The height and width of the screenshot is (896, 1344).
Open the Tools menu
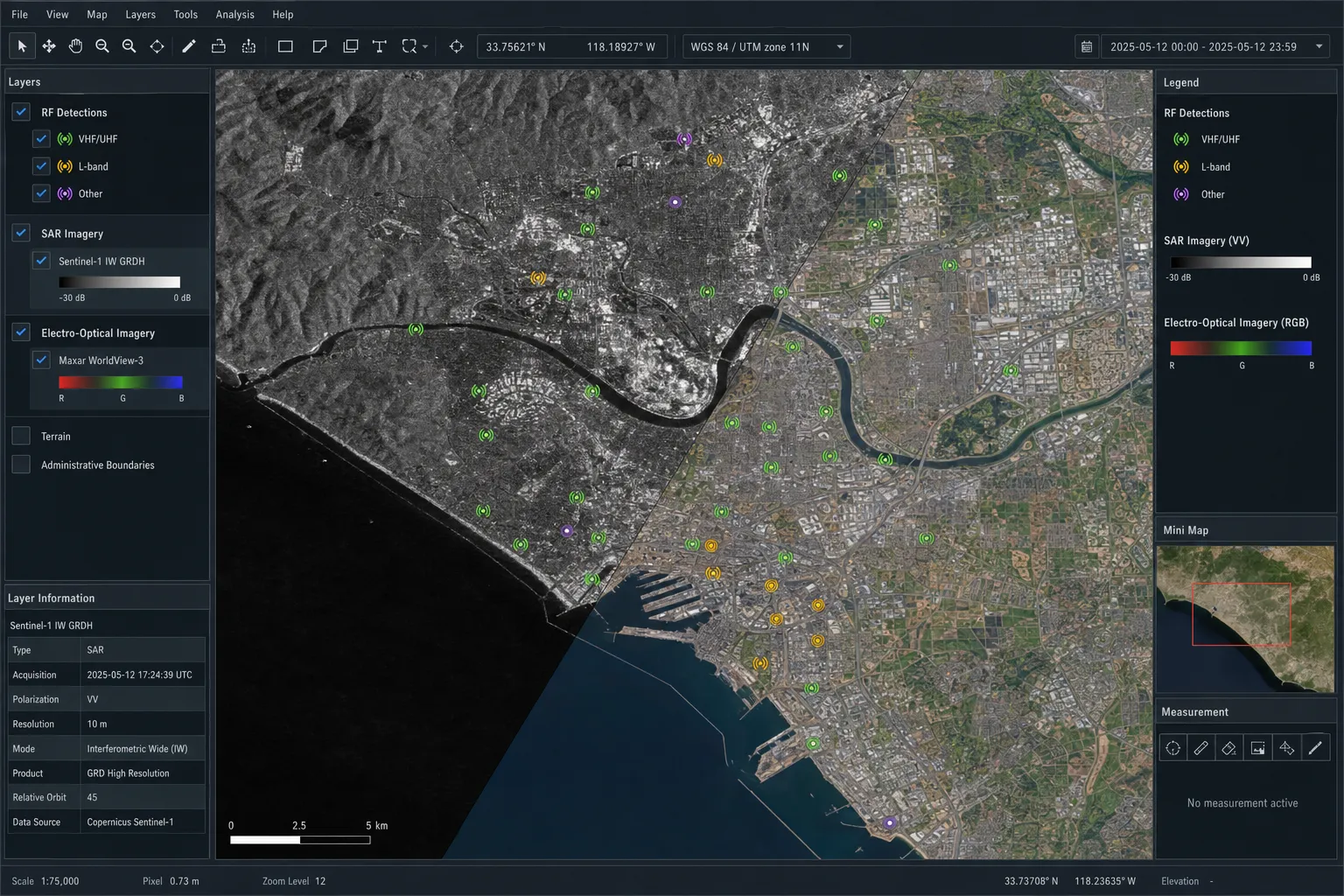(185, 14)
